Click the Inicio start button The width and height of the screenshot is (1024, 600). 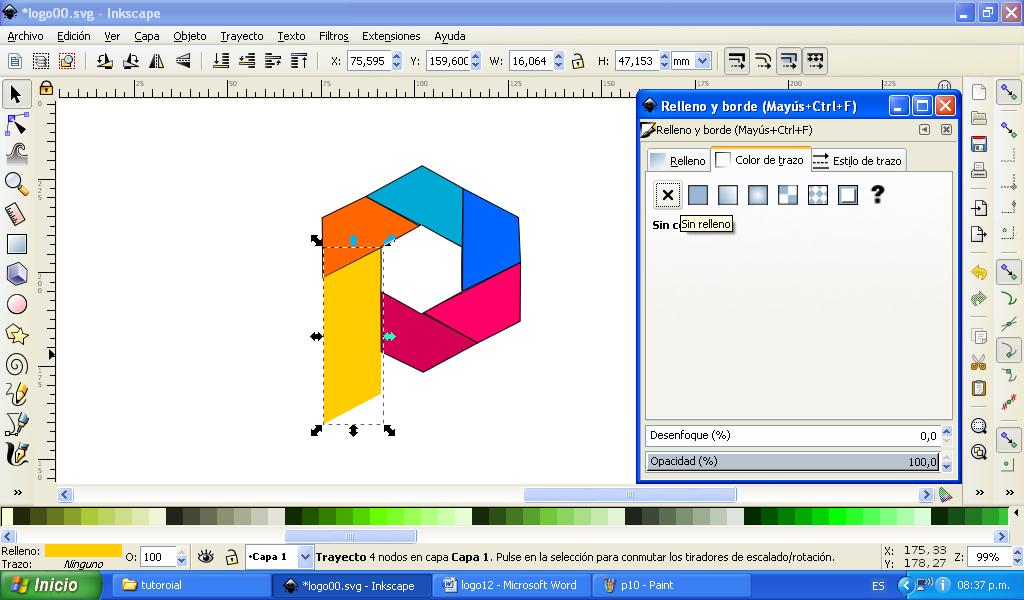point(51,585)
